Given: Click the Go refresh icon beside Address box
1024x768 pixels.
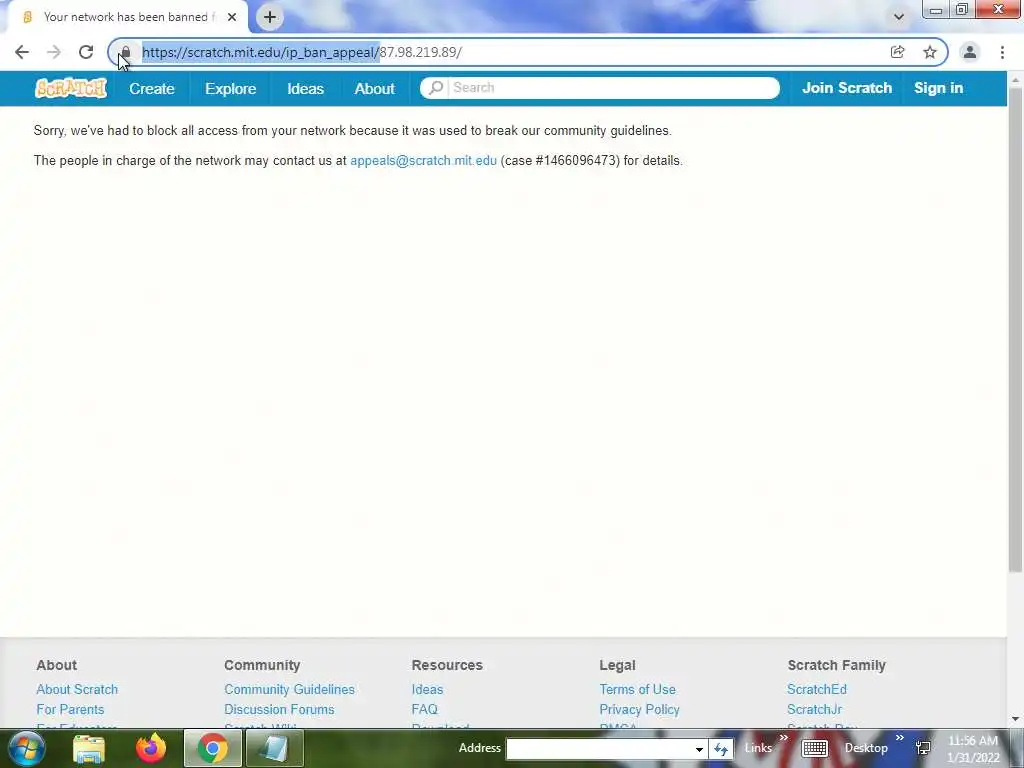Looking at the screenshot, I should click(x=721, y=749).
